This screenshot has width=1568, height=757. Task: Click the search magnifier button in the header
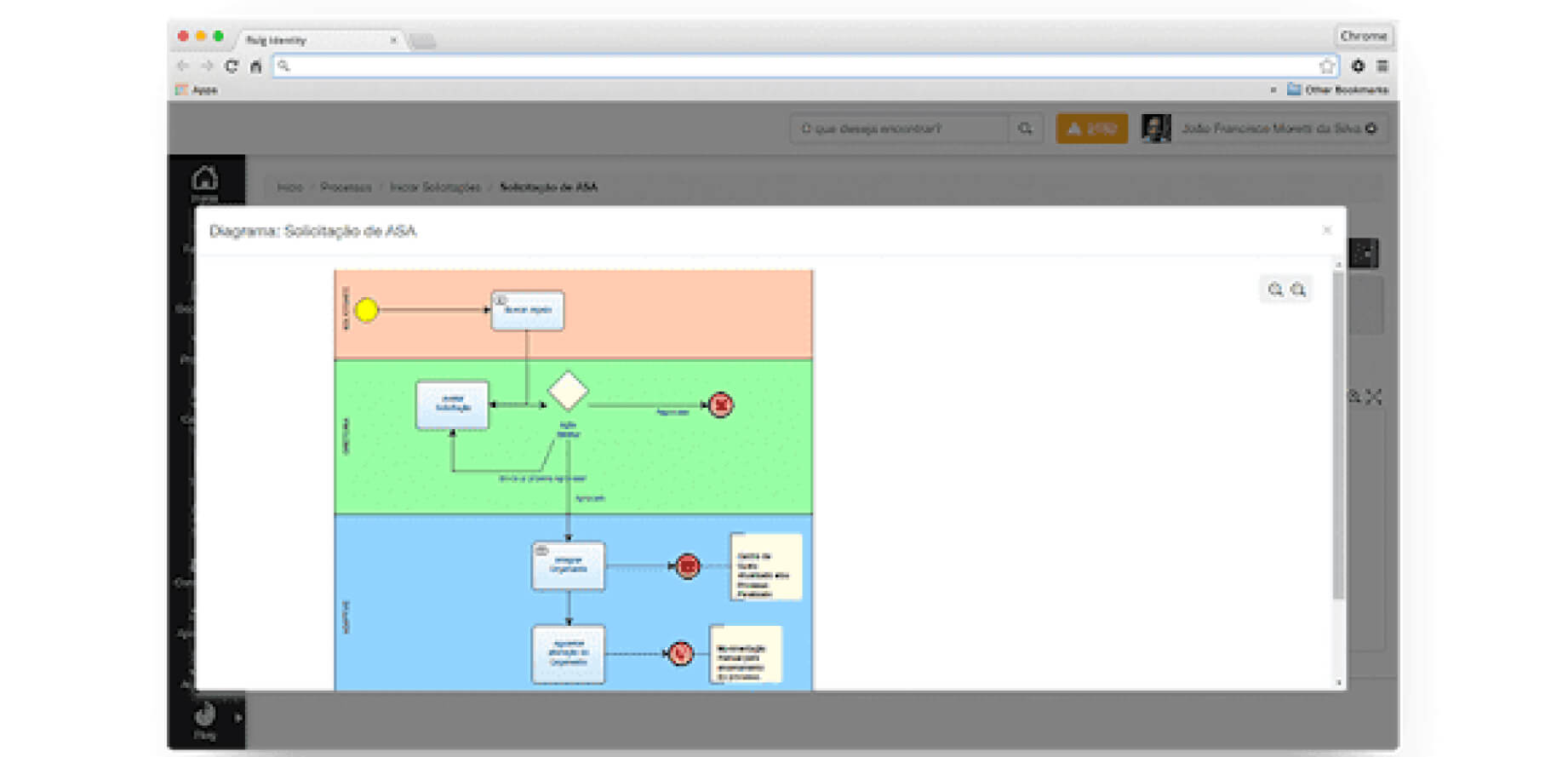(1025, 129)
